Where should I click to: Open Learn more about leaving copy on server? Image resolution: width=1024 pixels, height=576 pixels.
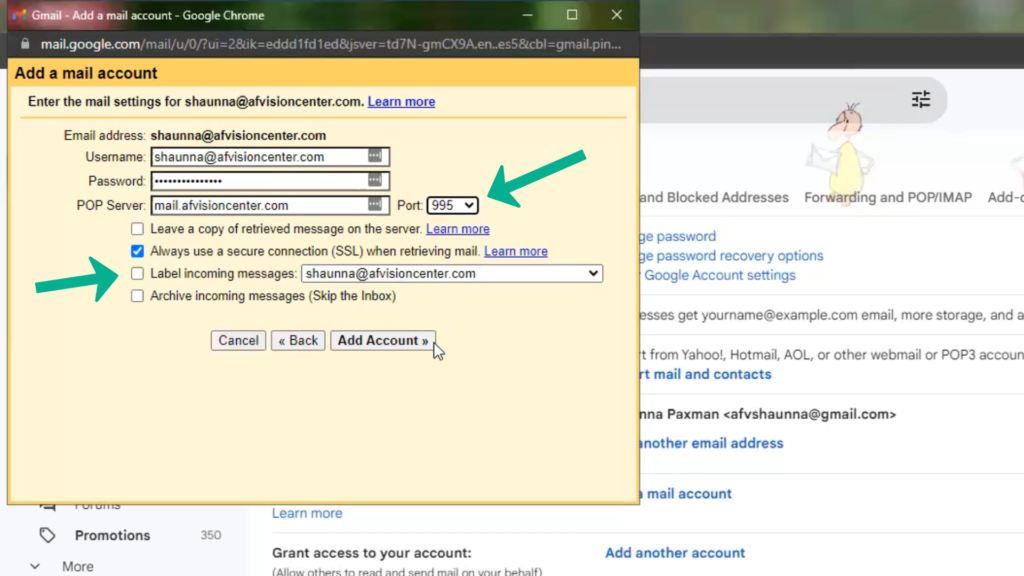(458, 229)
